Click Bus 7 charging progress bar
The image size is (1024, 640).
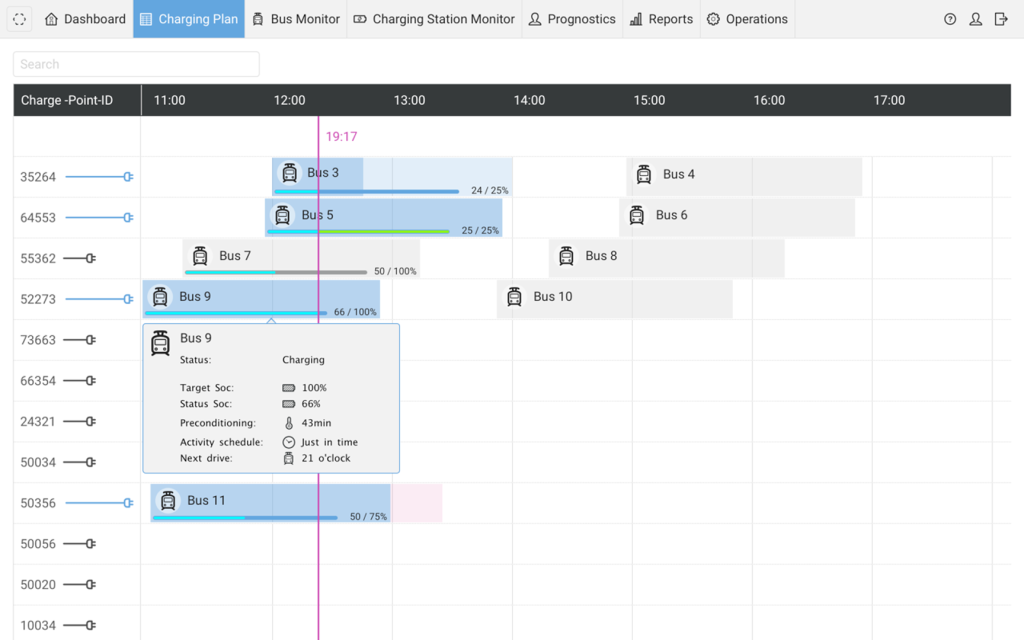click(276, 272)
